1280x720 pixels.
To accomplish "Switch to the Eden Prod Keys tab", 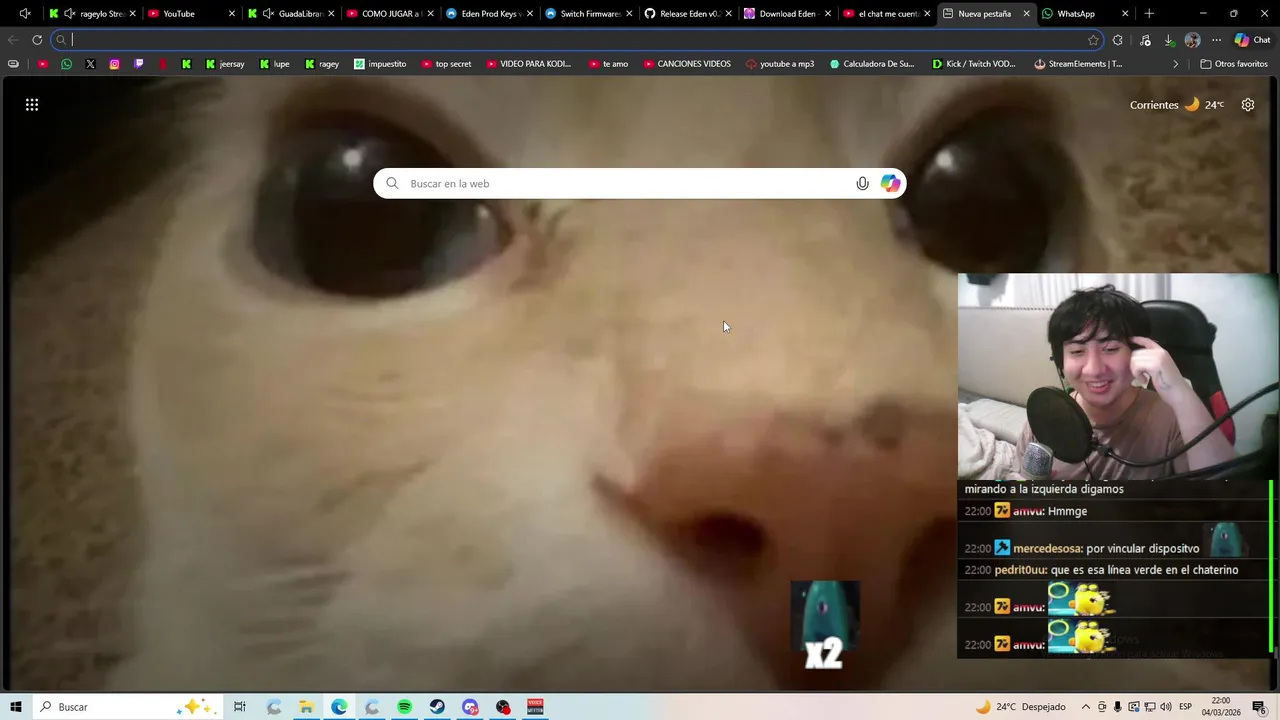I will click(x=488, y=14).
